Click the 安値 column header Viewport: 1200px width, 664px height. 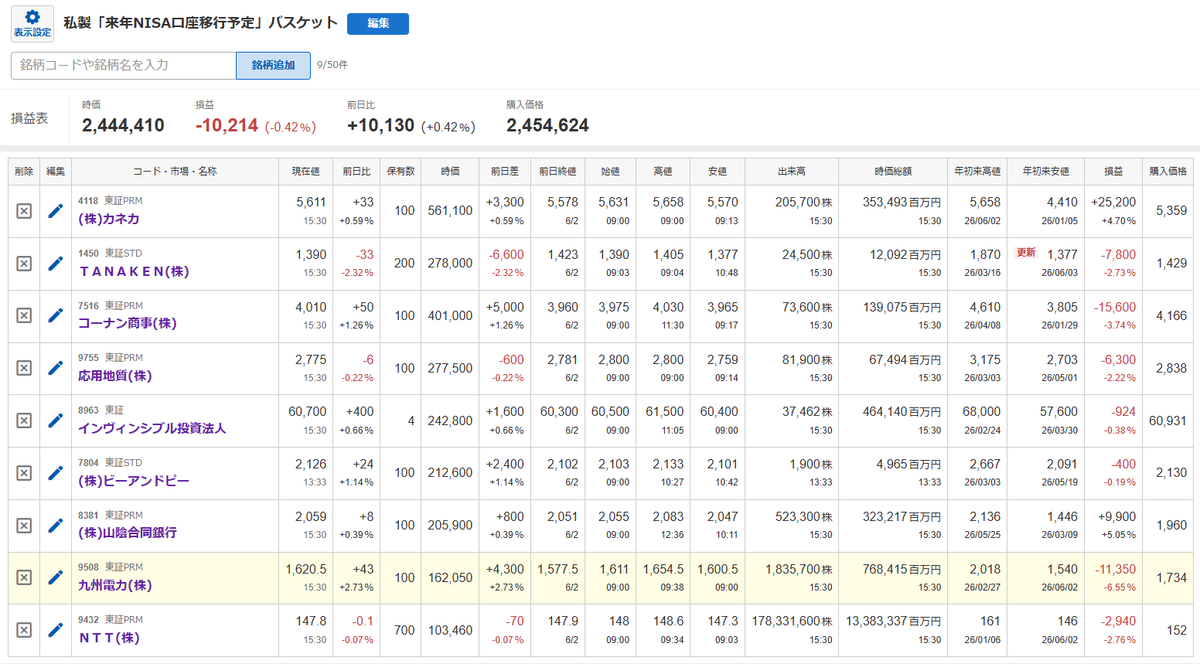point(717,171)
